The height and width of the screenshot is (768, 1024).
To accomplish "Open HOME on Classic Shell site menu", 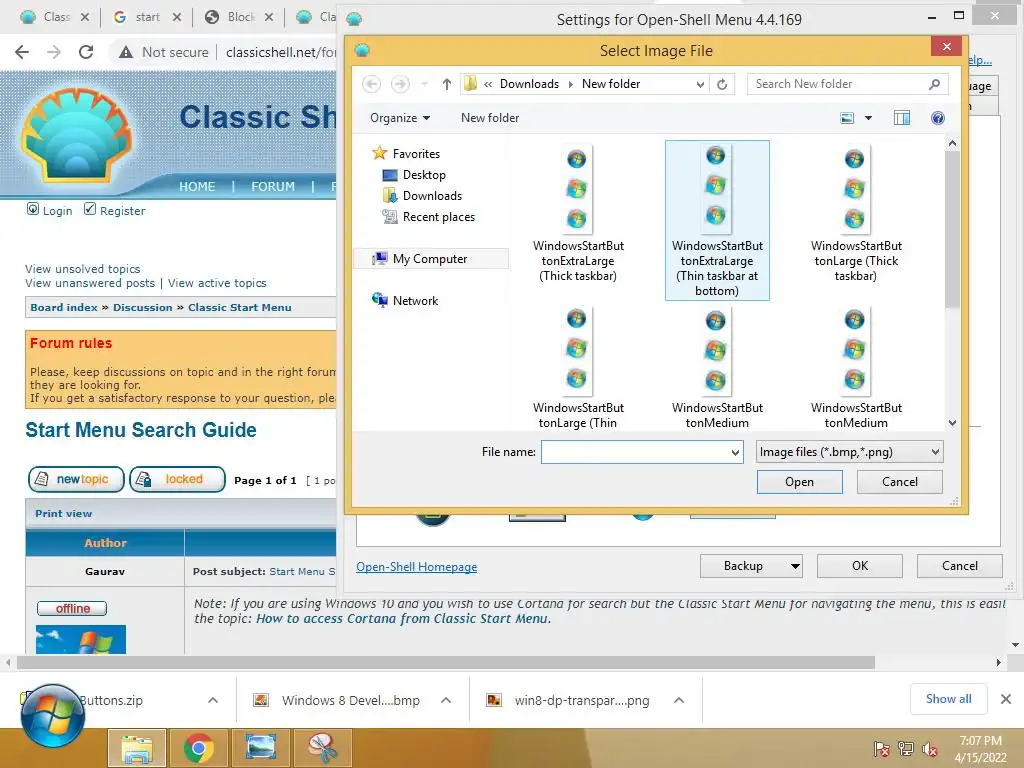I will (197, 186).
